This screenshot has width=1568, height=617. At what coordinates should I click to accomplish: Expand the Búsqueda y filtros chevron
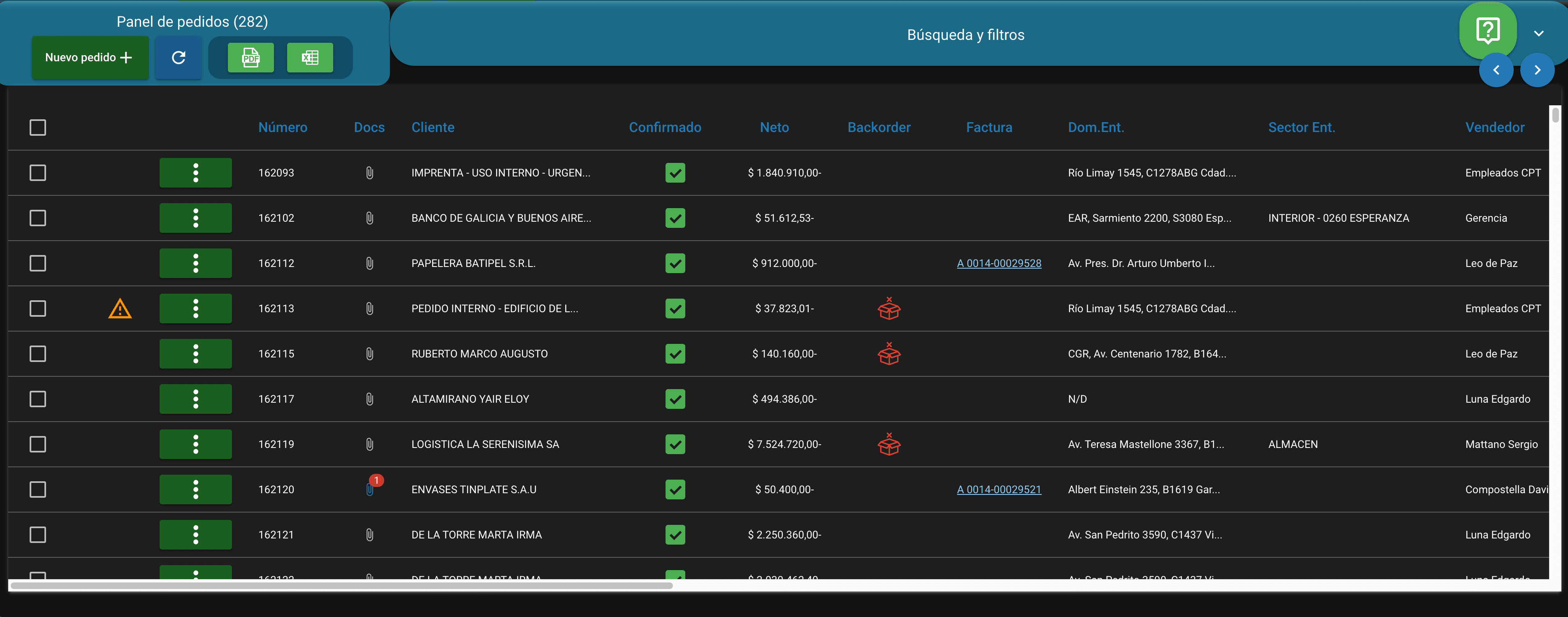1539,33
